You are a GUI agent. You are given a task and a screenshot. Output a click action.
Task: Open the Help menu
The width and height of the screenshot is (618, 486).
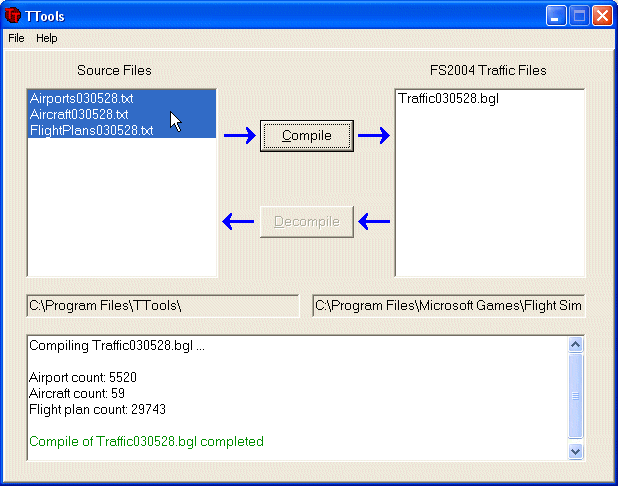(47, 38)
